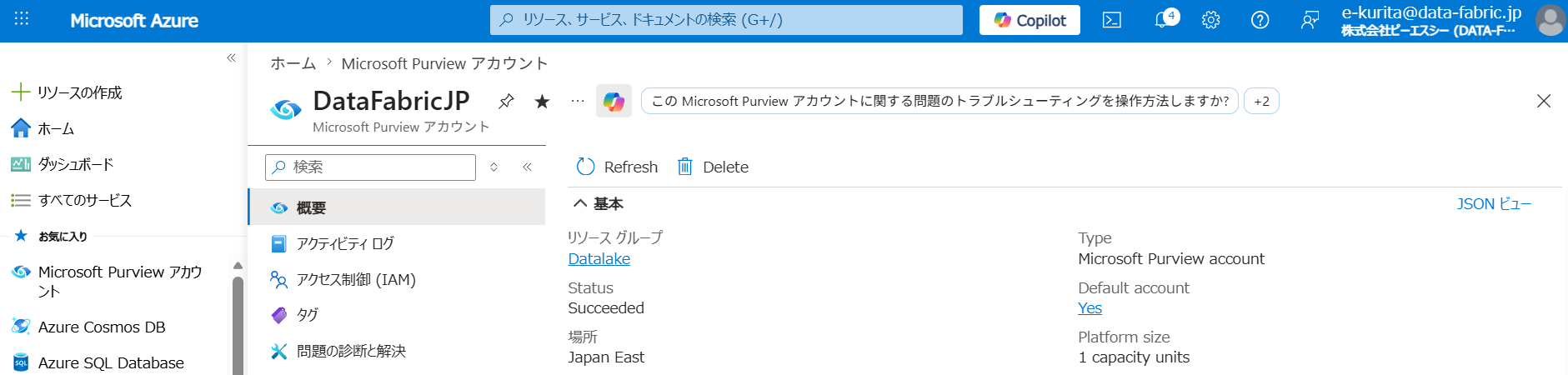Collapse the resource menu pane

pos(527,167)
